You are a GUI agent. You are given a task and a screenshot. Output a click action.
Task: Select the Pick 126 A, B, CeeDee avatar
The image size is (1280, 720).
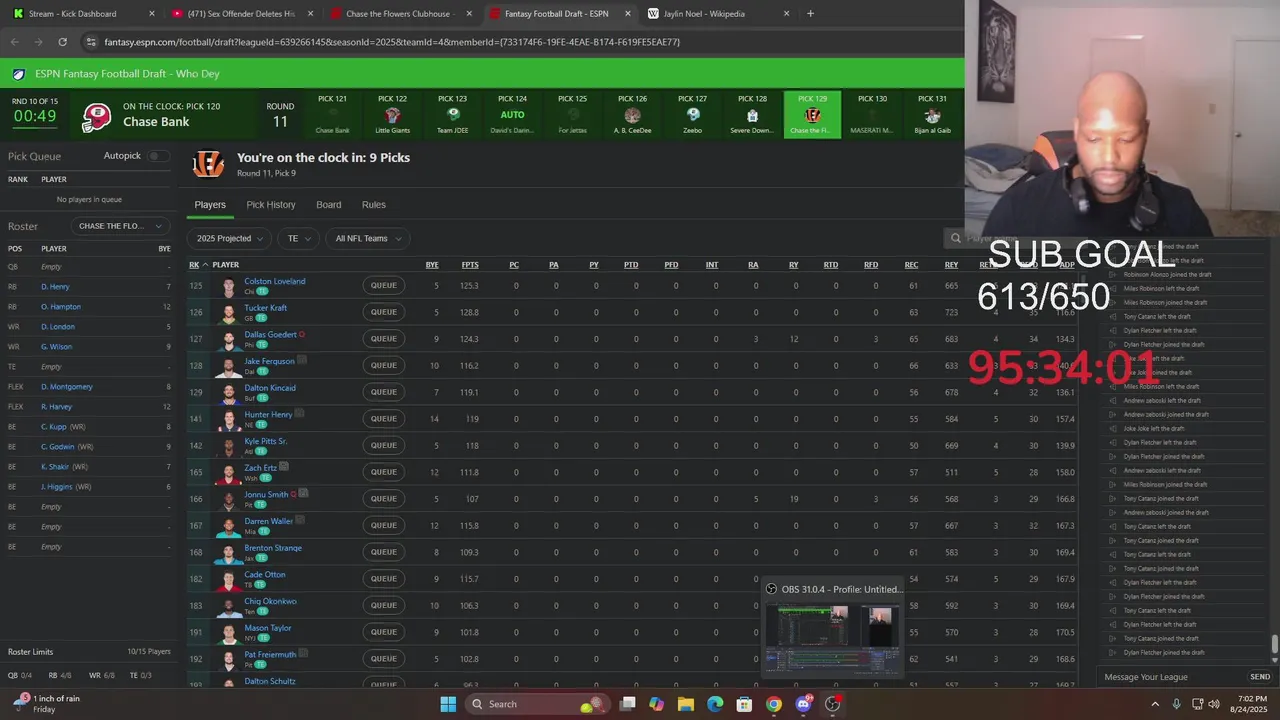tap(632, 115)
